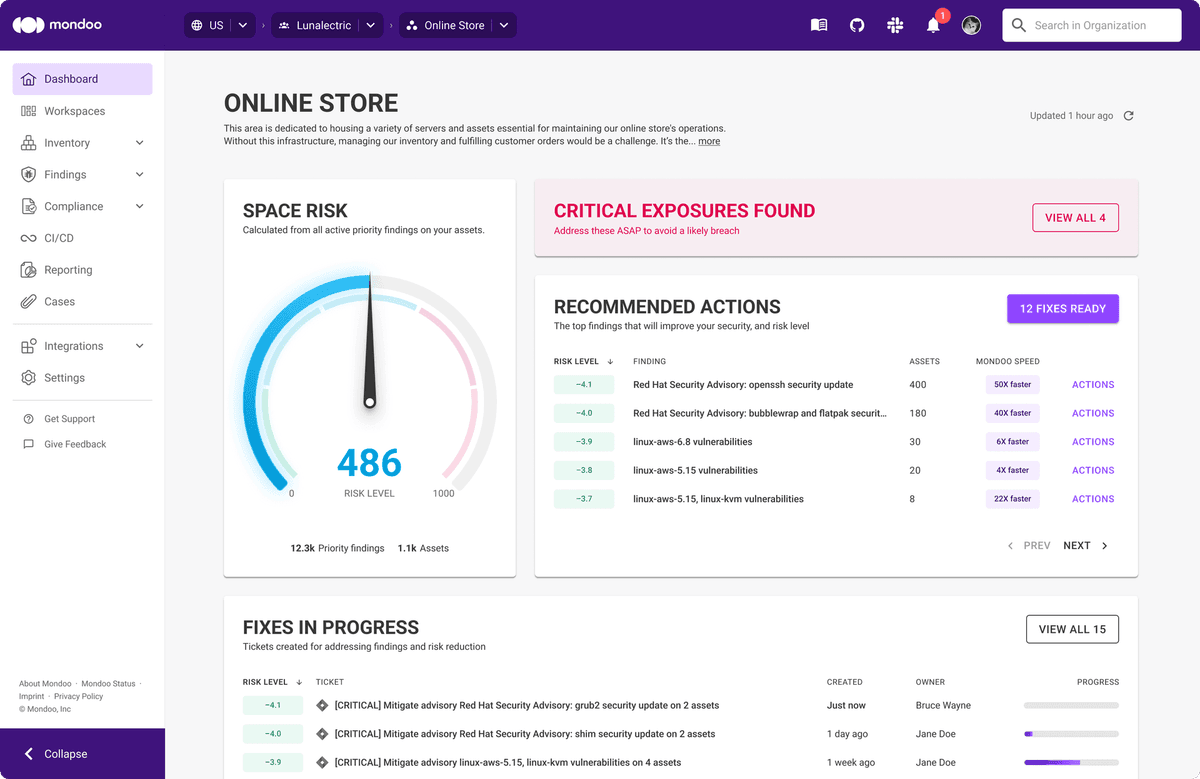Open the Slack icon in the top bar
Screen dimensions: 1200x779
click(895, 25)
